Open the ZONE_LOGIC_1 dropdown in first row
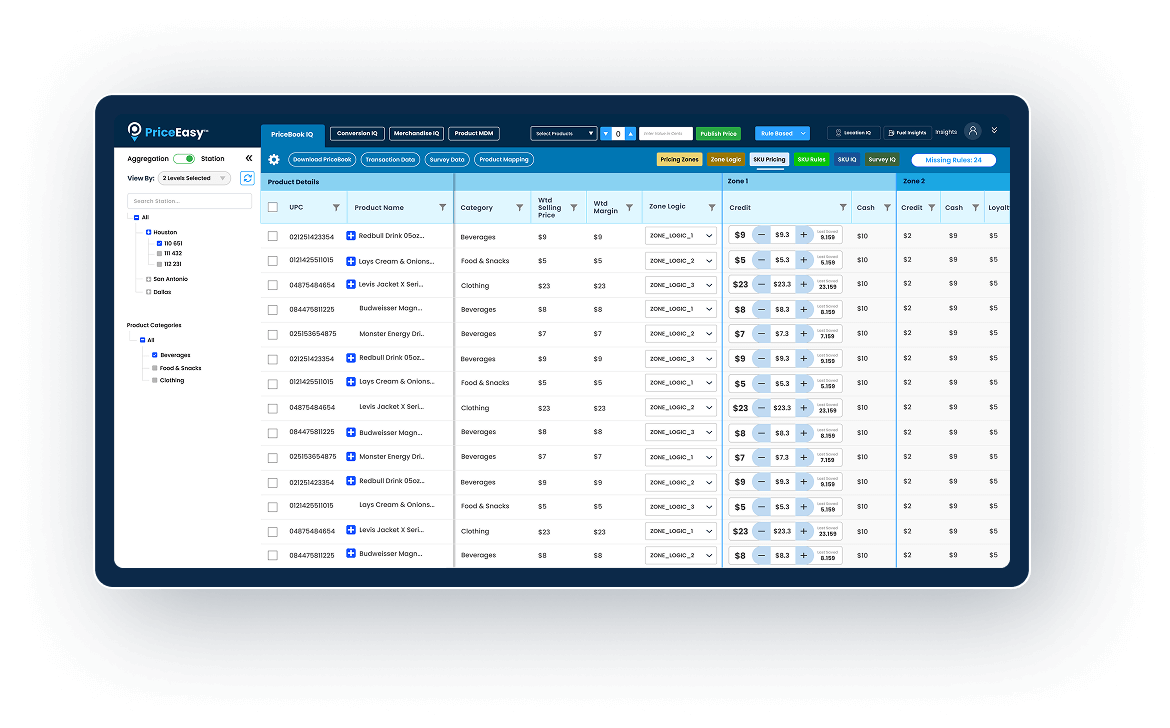The height and width of the screenshot is (728, 1170). (681, 236)
